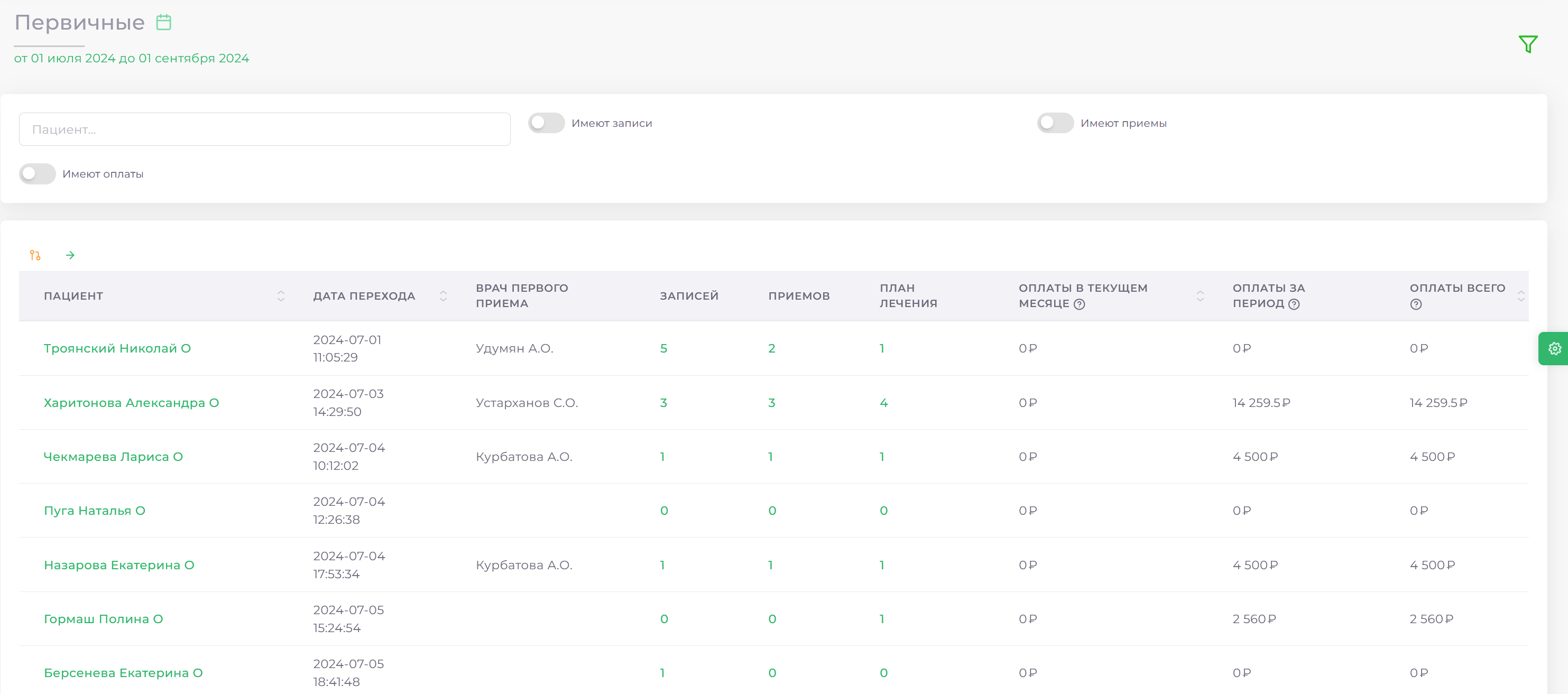Click Приемов count 0 for Пуга Наталья
The width and height of the screenshot is (1568, 694).
772,511
